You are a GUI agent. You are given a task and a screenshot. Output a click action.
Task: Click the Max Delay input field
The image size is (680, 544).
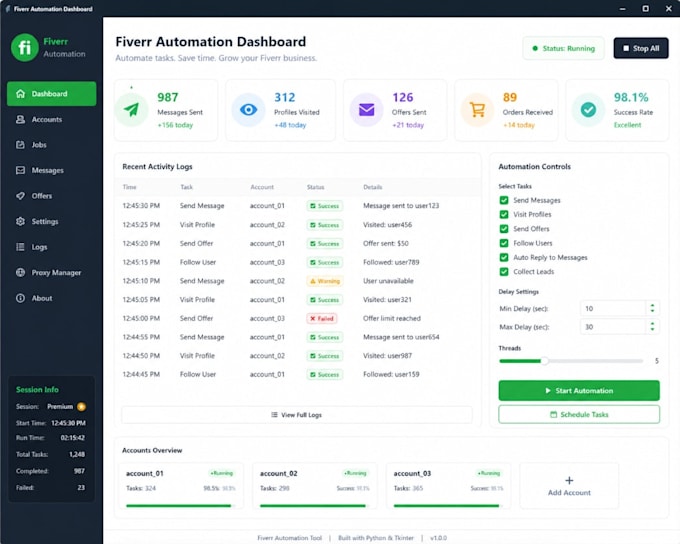click(613, 327)
